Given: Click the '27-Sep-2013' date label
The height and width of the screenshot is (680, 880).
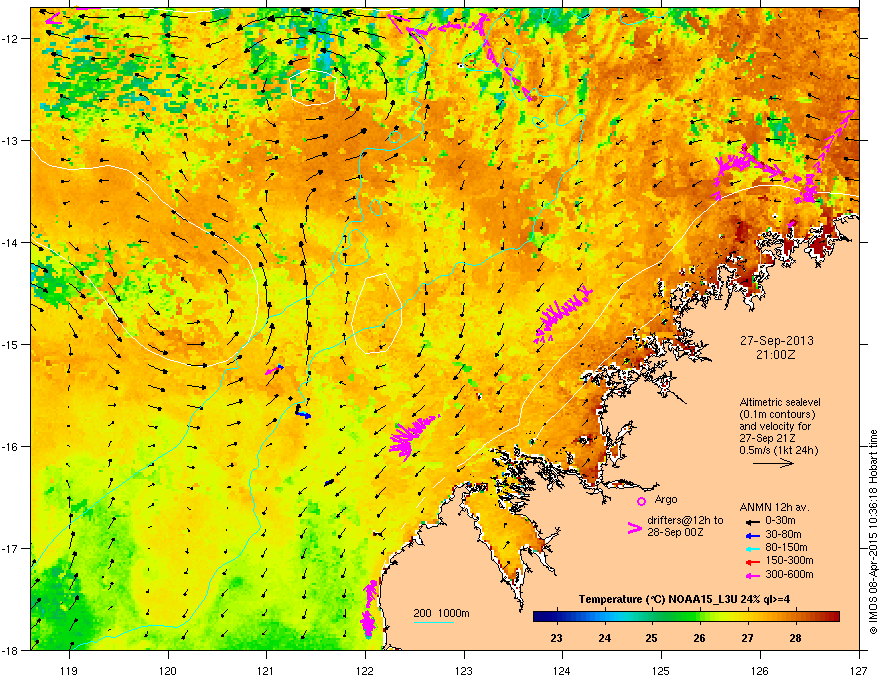Looking at the screenshot, I should pyautogui.click(x=776, y=341).
